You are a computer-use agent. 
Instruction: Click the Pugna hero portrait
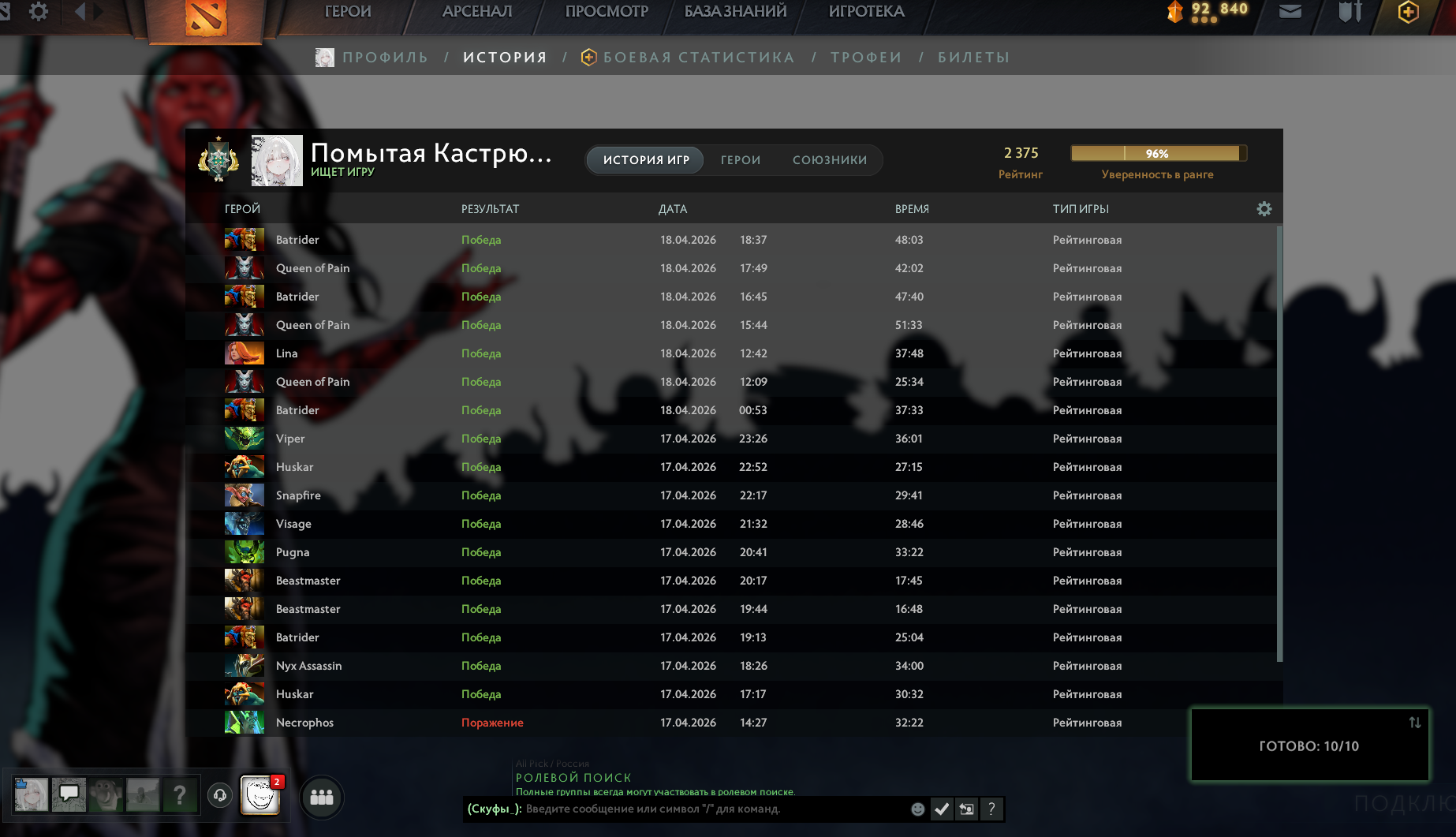(x=245, y=552)
